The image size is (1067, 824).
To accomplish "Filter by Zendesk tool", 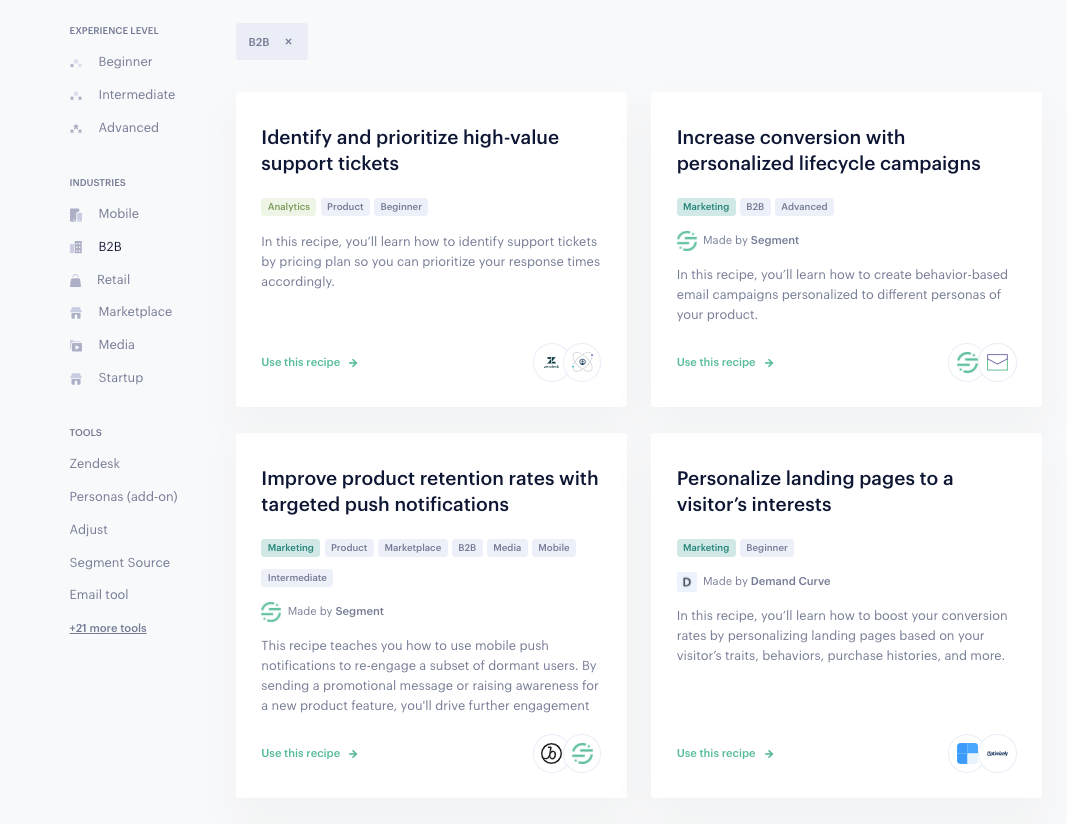I will click(95, 463).
